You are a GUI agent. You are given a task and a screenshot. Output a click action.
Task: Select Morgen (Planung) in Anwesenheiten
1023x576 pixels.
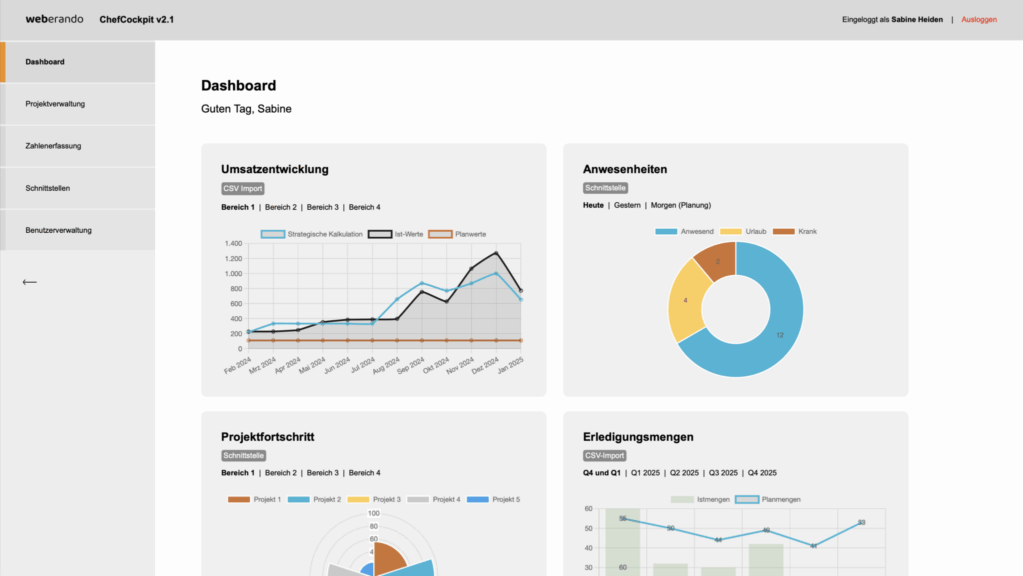coord(681,205)
